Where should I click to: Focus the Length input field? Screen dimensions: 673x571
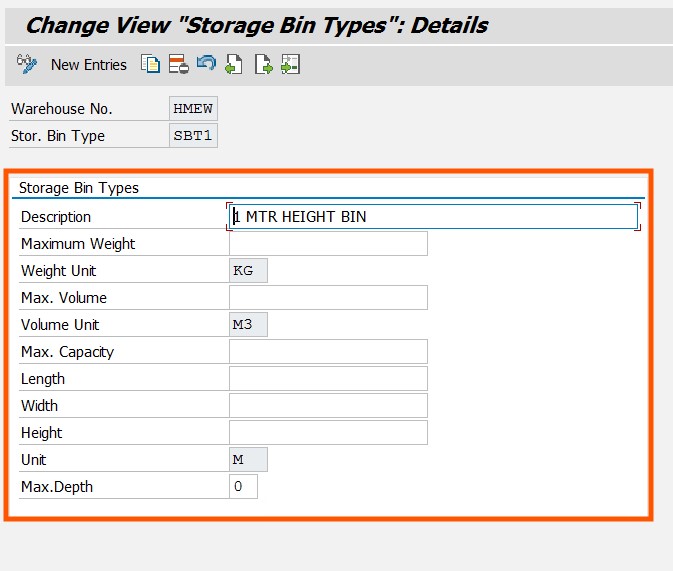coord(328,379)
